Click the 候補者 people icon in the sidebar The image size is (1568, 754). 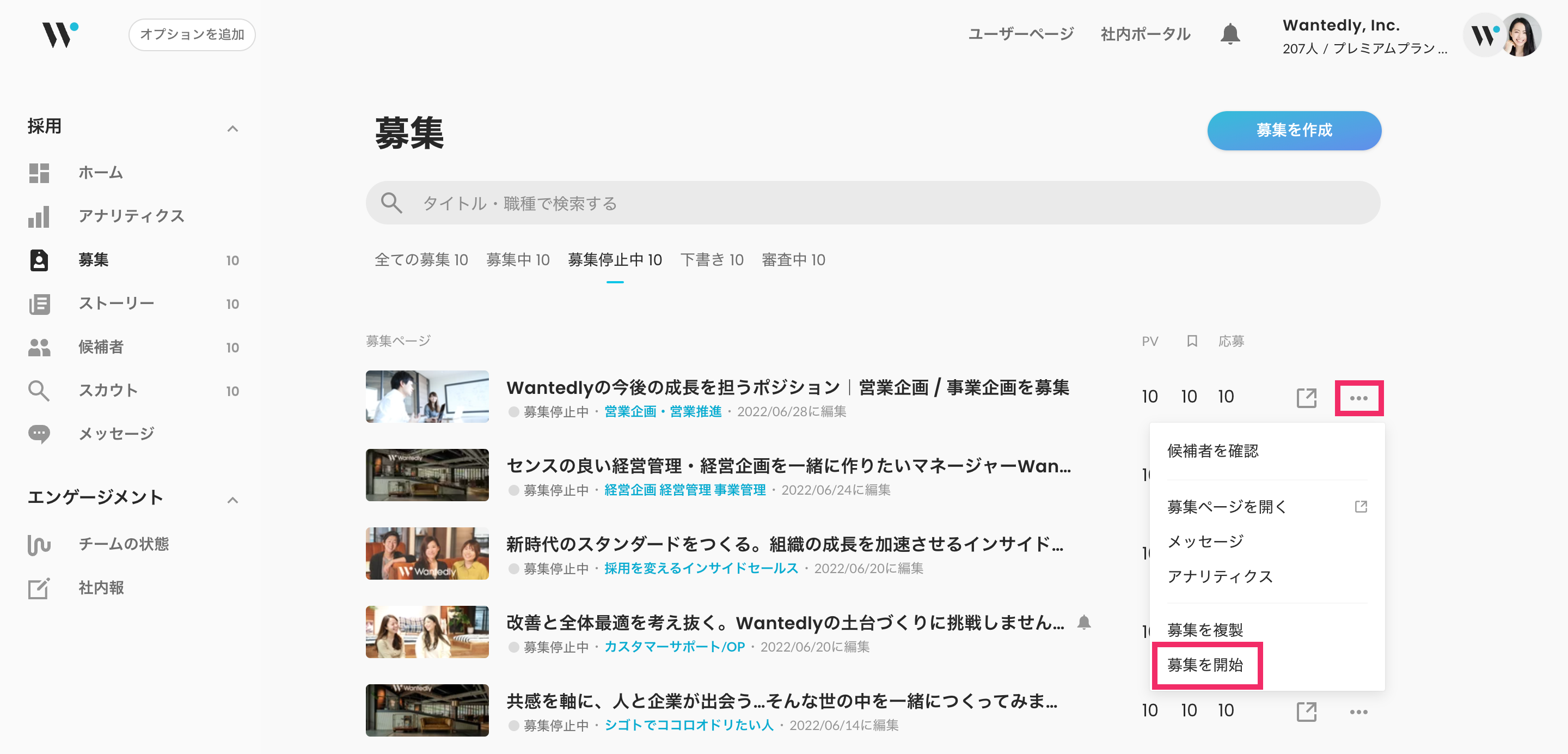[x=39, y=347]
